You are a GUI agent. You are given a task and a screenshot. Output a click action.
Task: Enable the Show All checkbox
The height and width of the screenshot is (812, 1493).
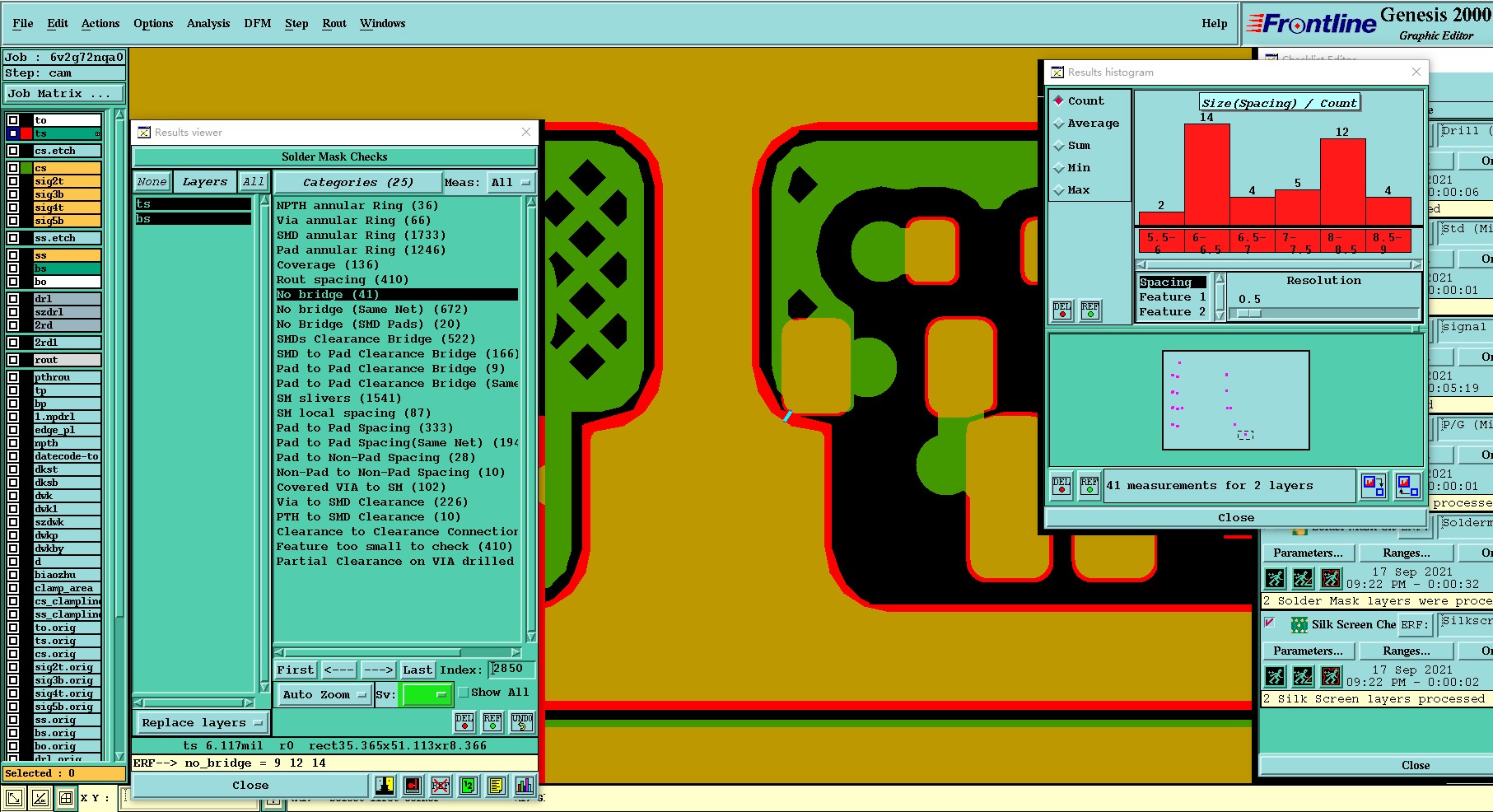click(463, 693)
